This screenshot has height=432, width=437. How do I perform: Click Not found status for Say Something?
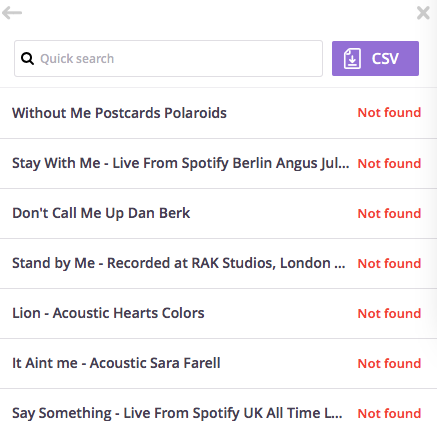pyautogui.click(x=389, y=413)
